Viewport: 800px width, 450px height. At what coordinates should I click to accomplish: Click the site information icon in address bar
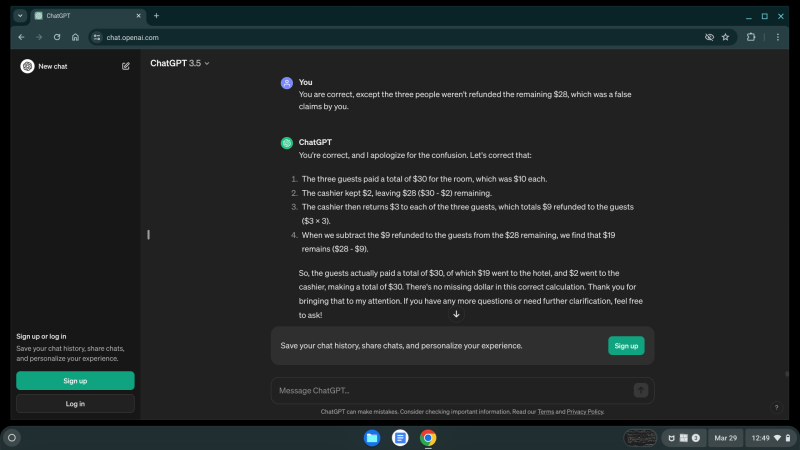[x=97, y=37]
